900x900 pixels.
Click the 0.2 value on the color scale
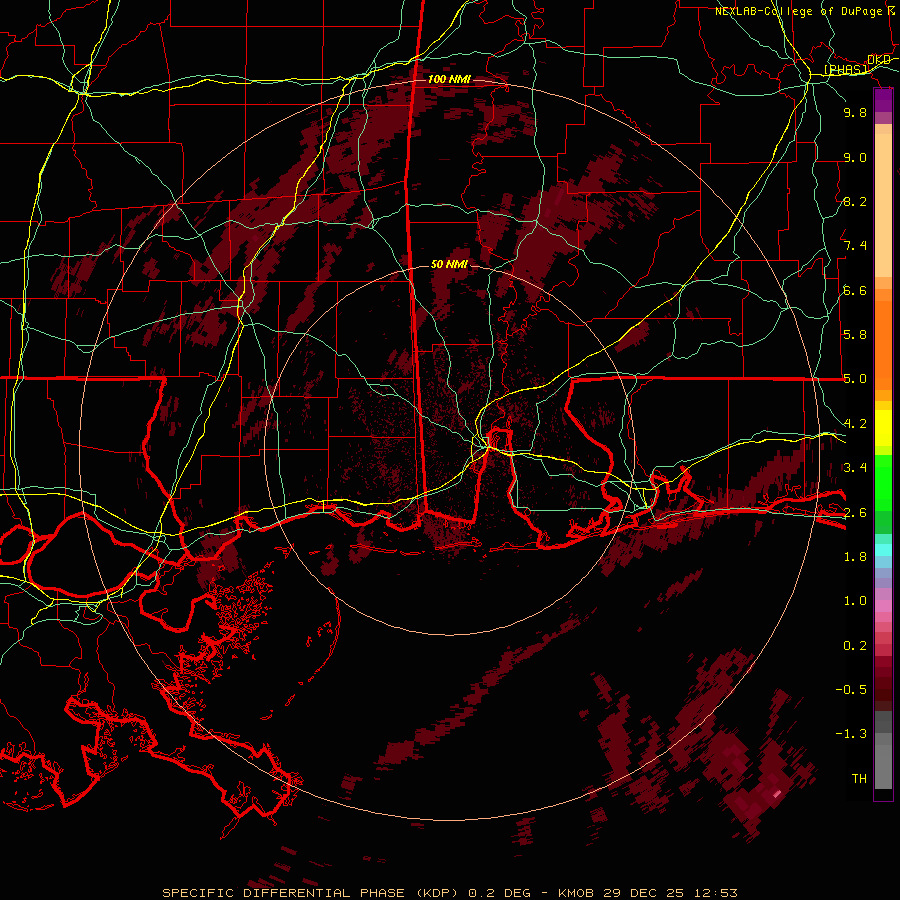point(855,646)
